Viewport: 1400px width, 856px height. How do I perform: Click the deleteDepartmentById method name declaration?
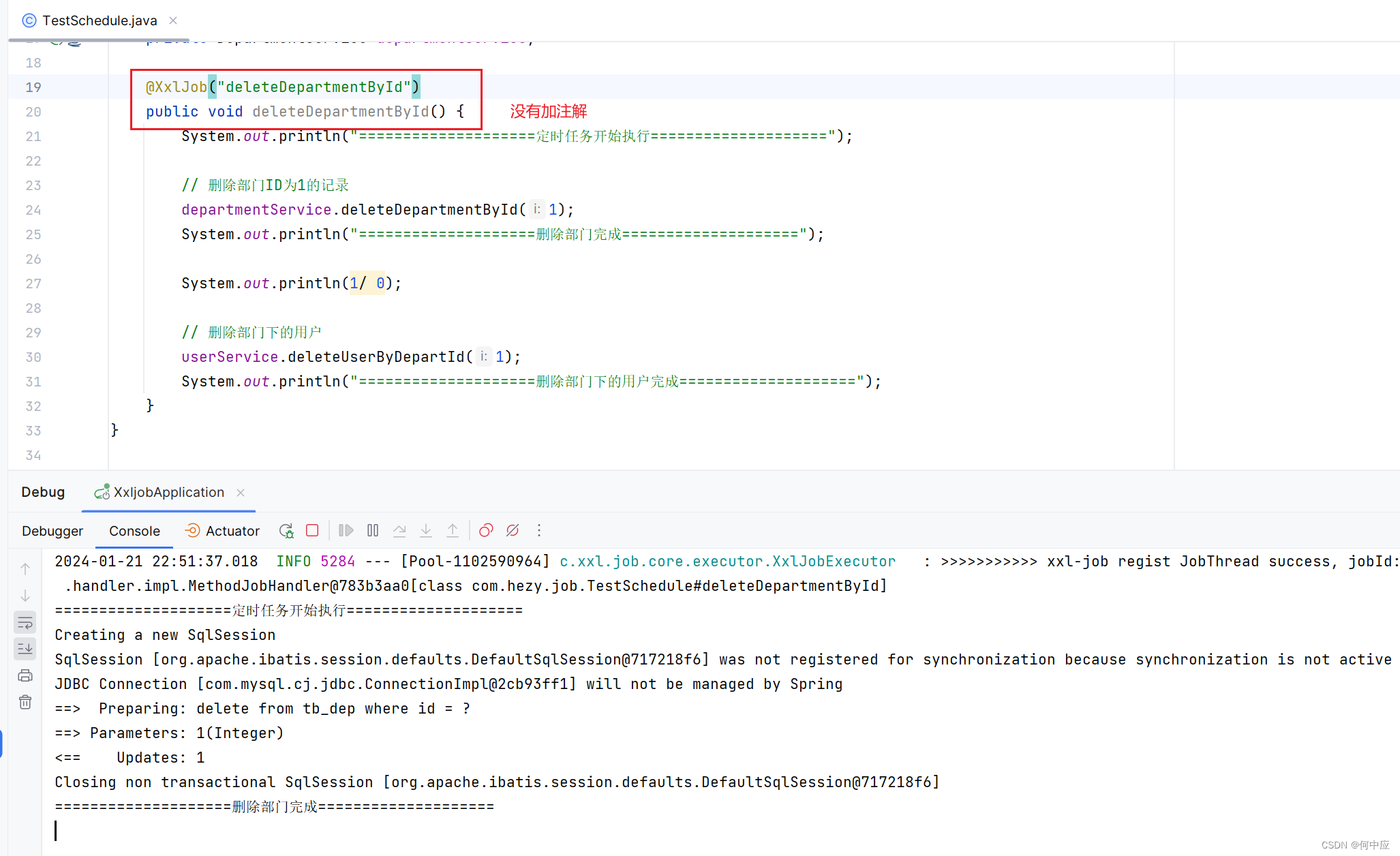click(341, 112)
